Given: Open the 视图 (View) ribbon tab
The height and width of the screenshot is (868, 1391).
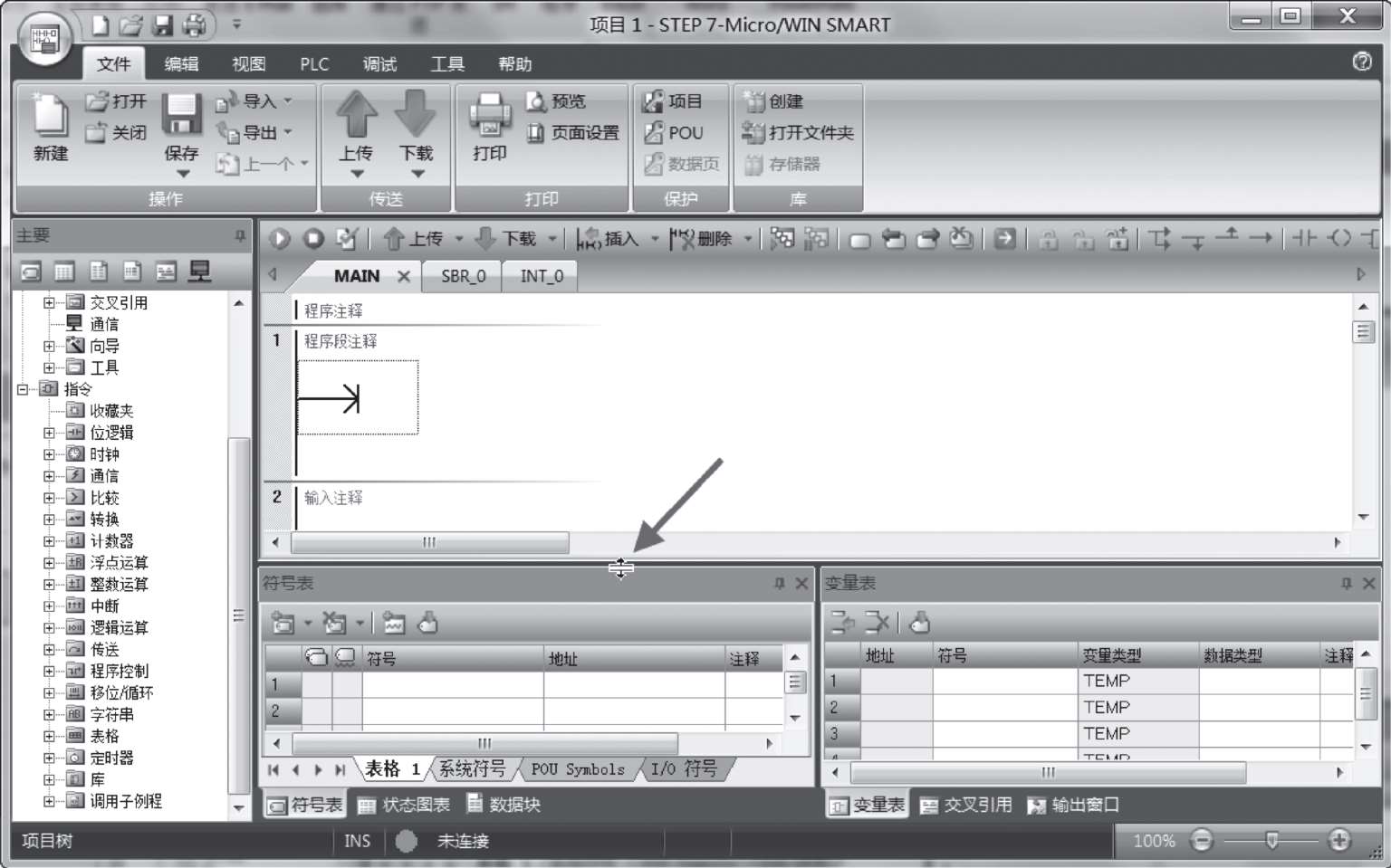Looking at the screenshot, I should click(x=248, y=64).
